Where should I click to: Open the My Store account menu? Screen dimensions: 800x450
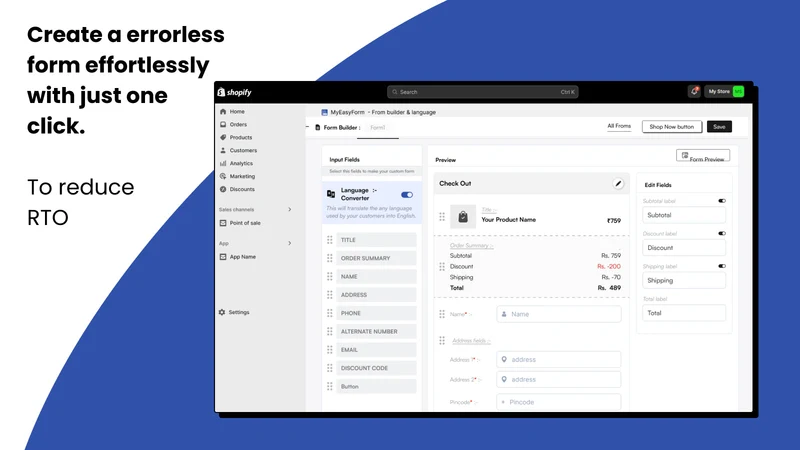tap(724, 91)
